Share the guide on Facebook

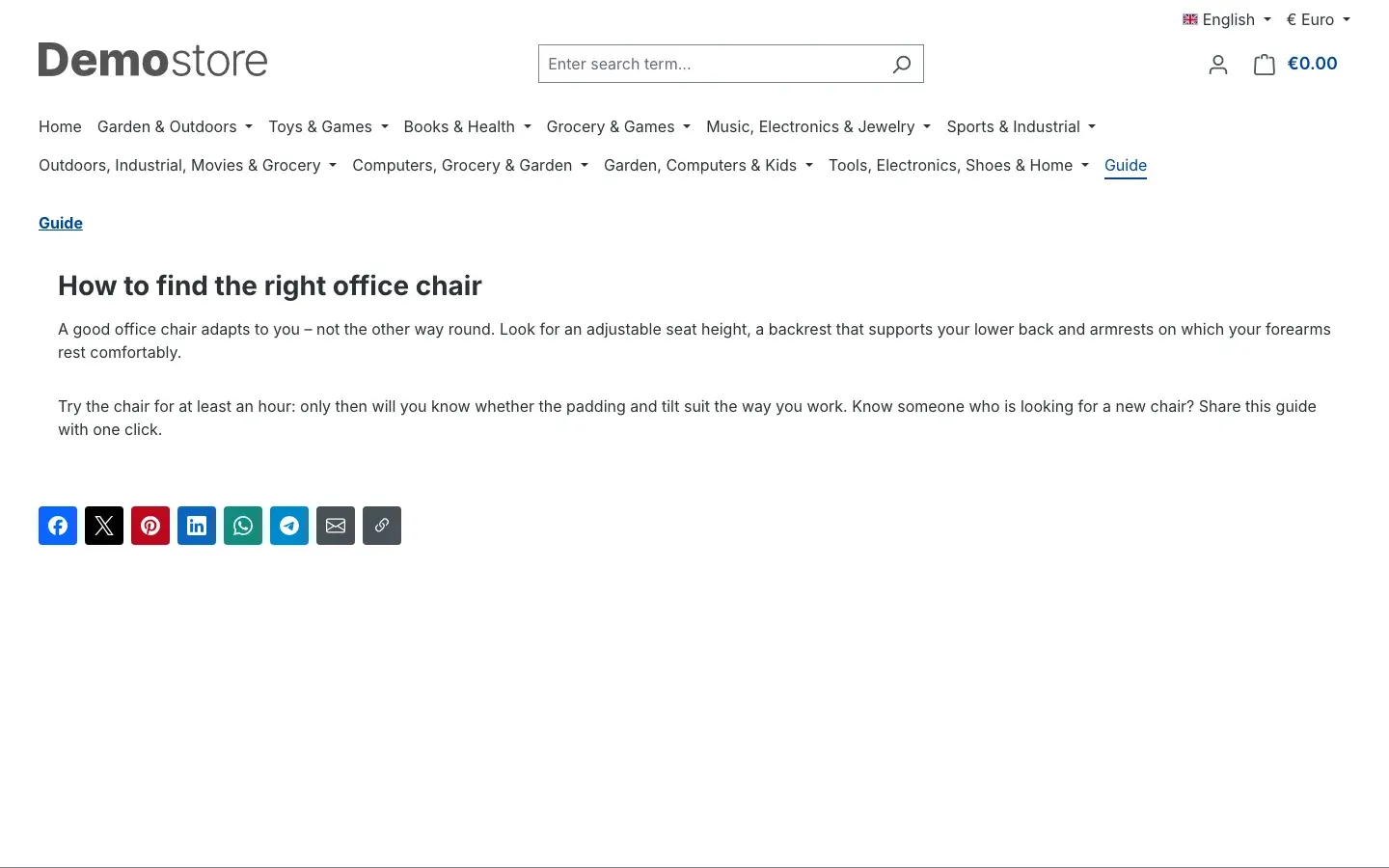[58, 526]
